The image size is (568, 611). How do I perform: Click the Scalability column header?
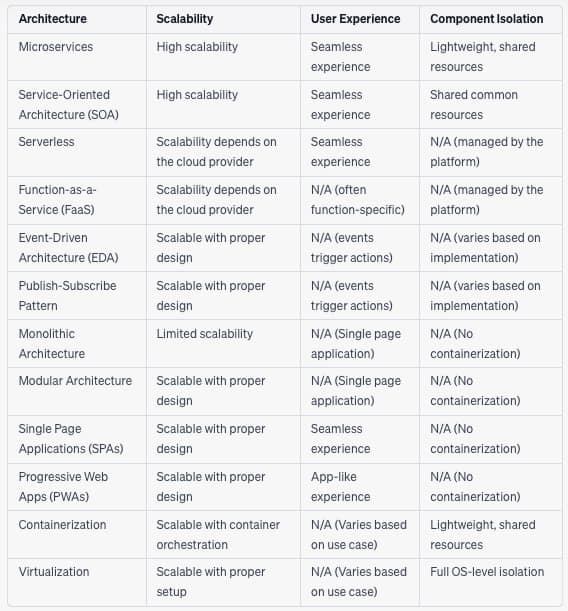pos(185,19)
